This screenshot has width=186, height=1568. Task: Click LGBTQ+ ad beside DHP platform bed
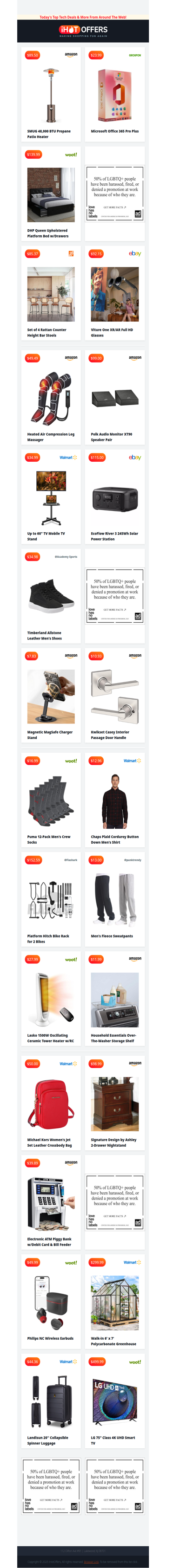[x=115, y=193]
